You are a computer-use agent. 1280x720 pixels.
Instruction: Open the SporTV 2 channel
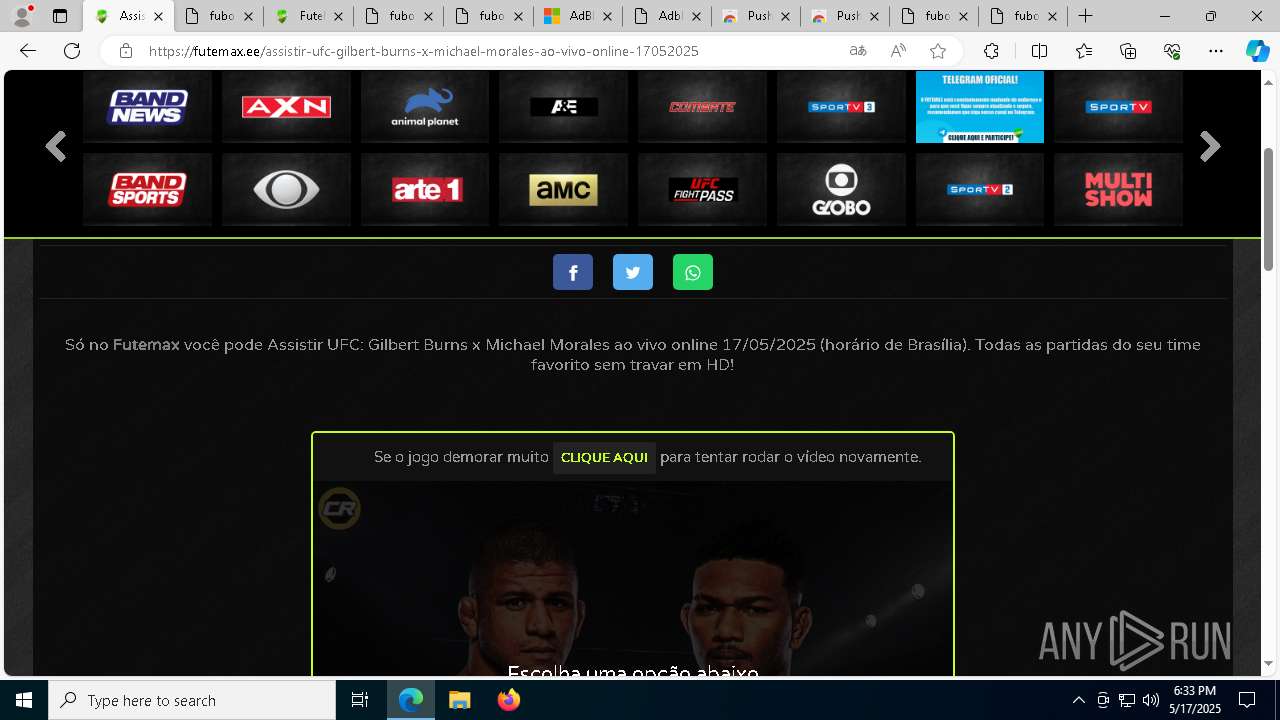(980, 189)
